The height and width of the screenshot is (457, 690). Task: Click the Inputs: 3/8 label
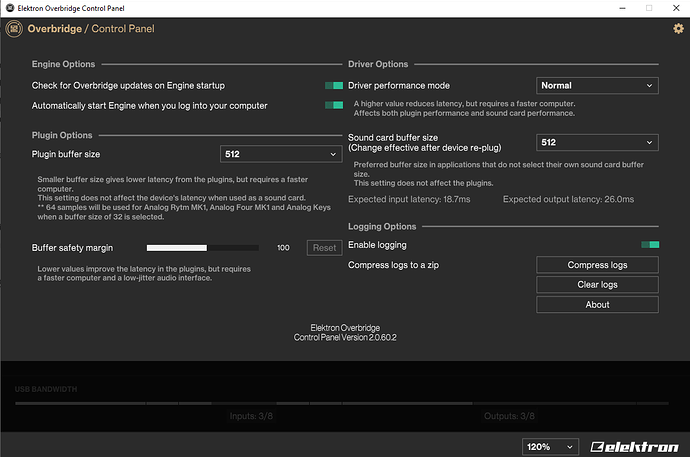251,416
